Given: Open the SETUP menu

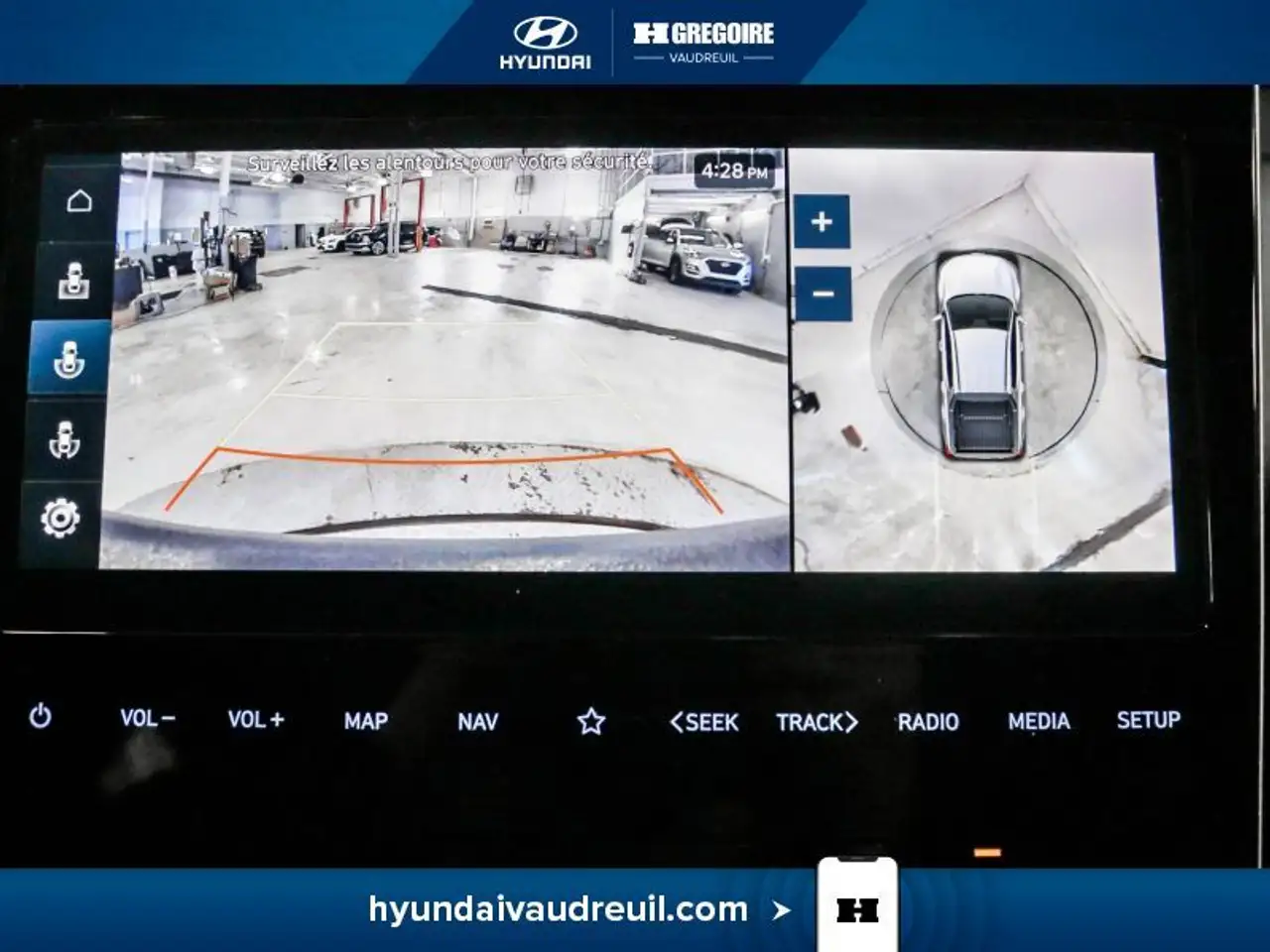Looking at the screenshot, I should pos(1149,720).
